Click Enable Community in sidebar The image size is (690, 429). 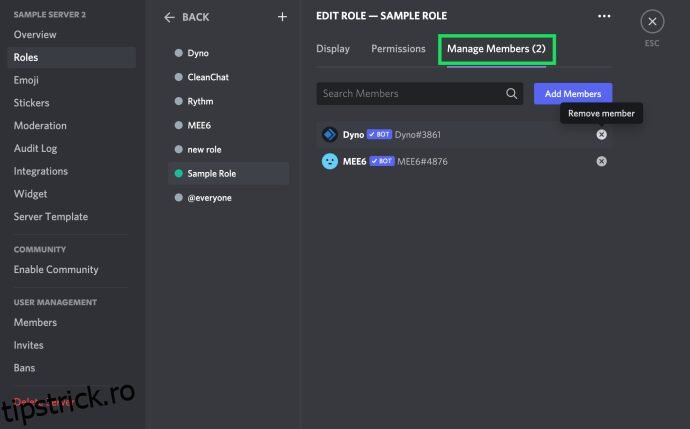click(56, 269)
